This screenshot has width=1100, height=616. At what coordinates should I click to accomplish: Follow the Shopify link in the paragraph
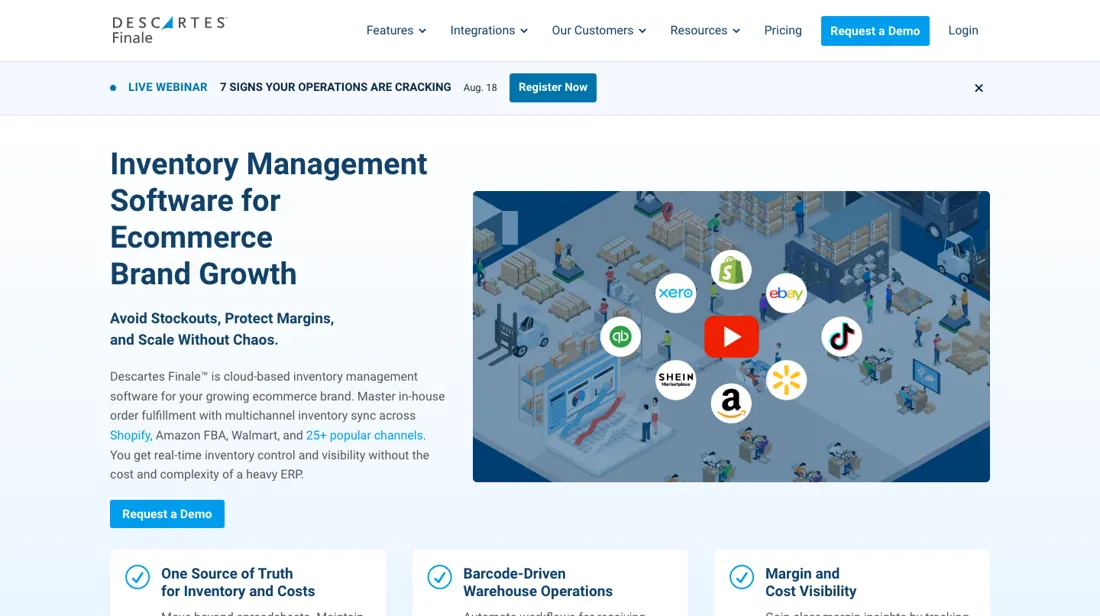(130, 435)
